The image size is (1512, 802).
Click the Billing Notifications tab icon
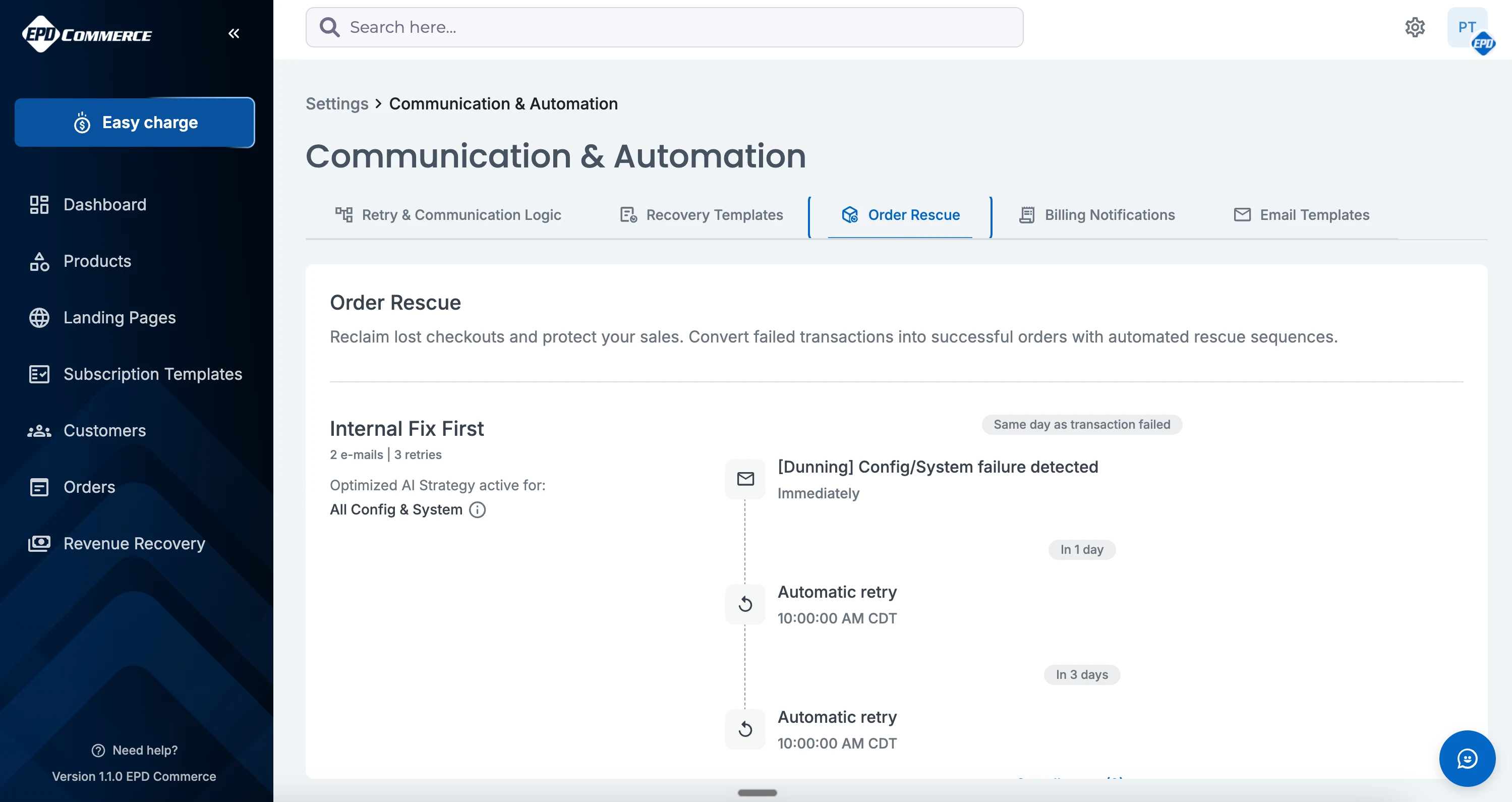(x=1027, y=215)
